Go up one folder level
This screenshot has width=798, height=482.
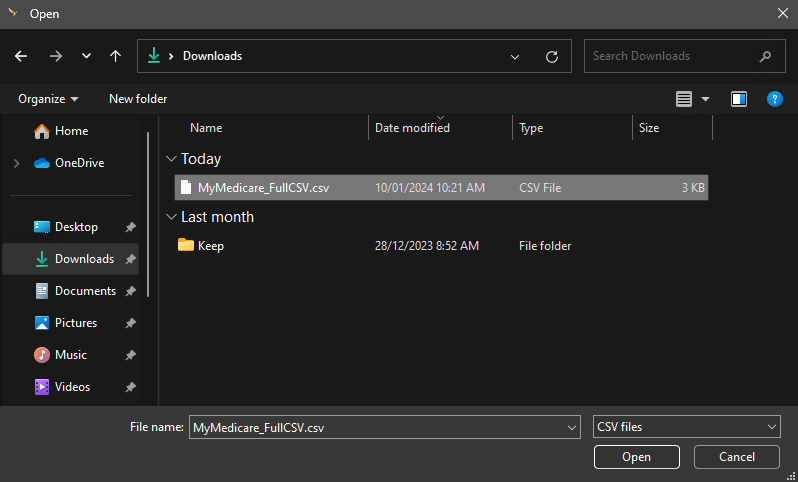point(115,56)
